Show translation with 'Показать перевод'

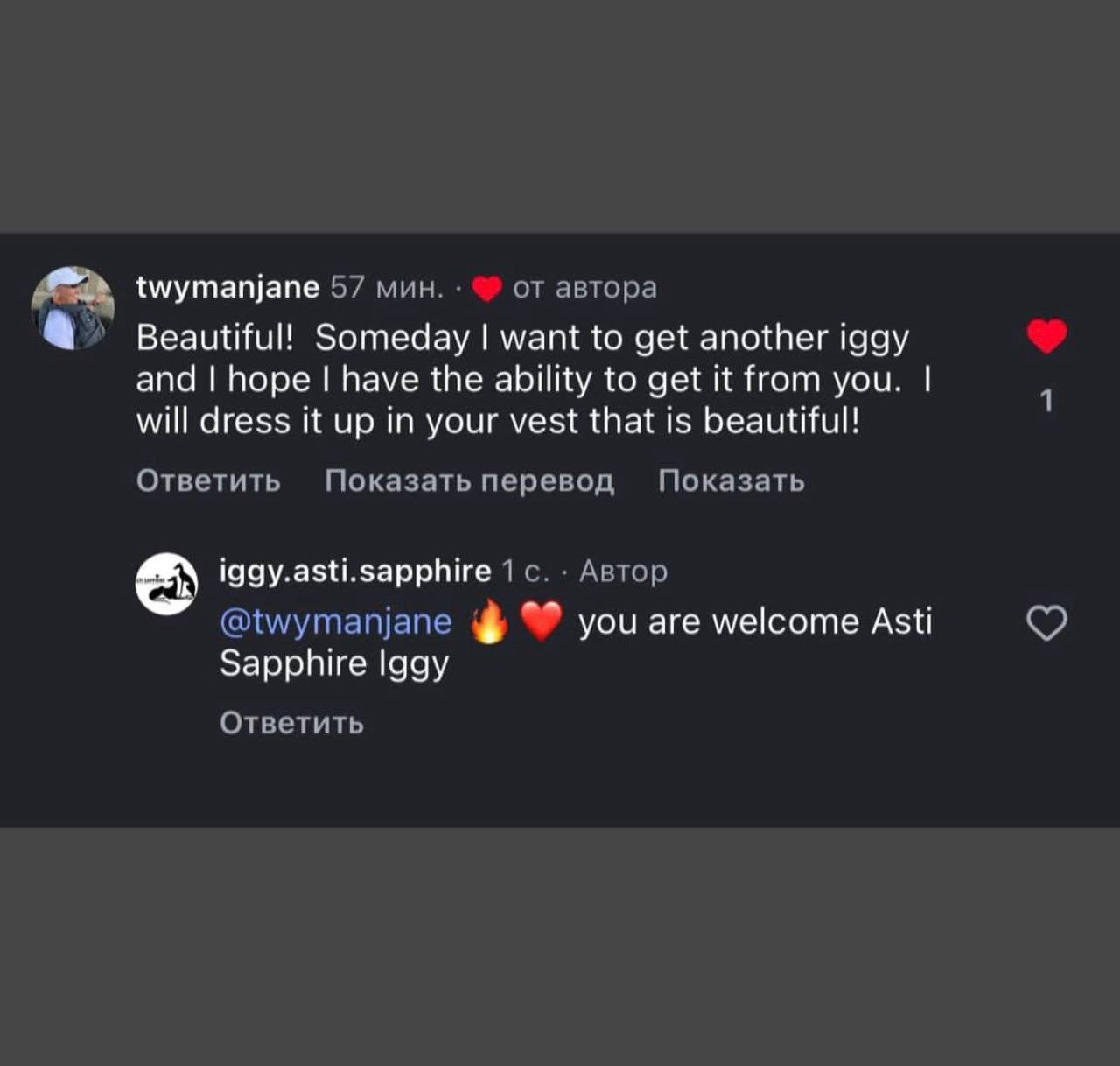click(469, 480)
